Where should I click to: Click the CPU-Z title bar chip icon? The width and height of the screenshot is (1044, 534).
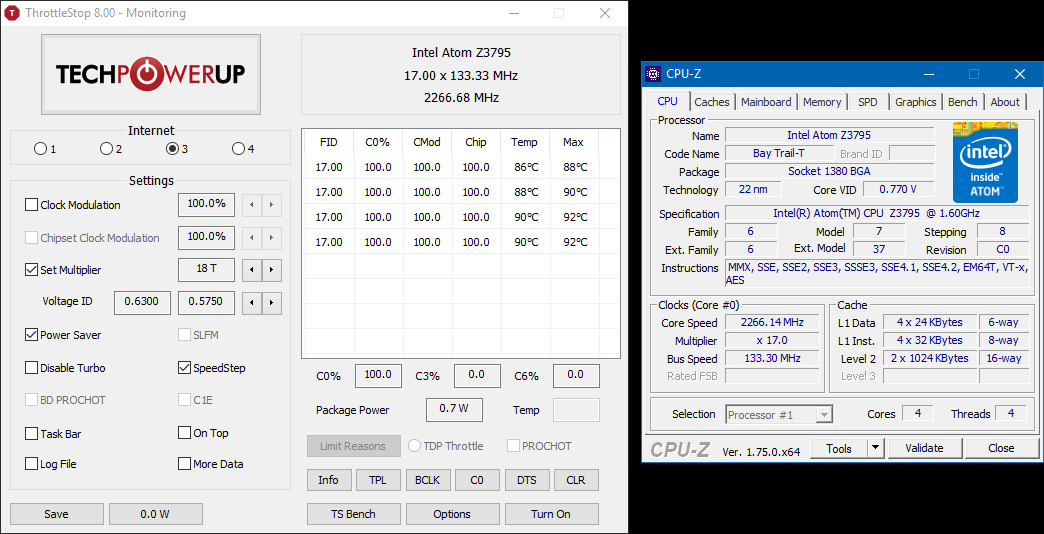[x=654, y=73]
